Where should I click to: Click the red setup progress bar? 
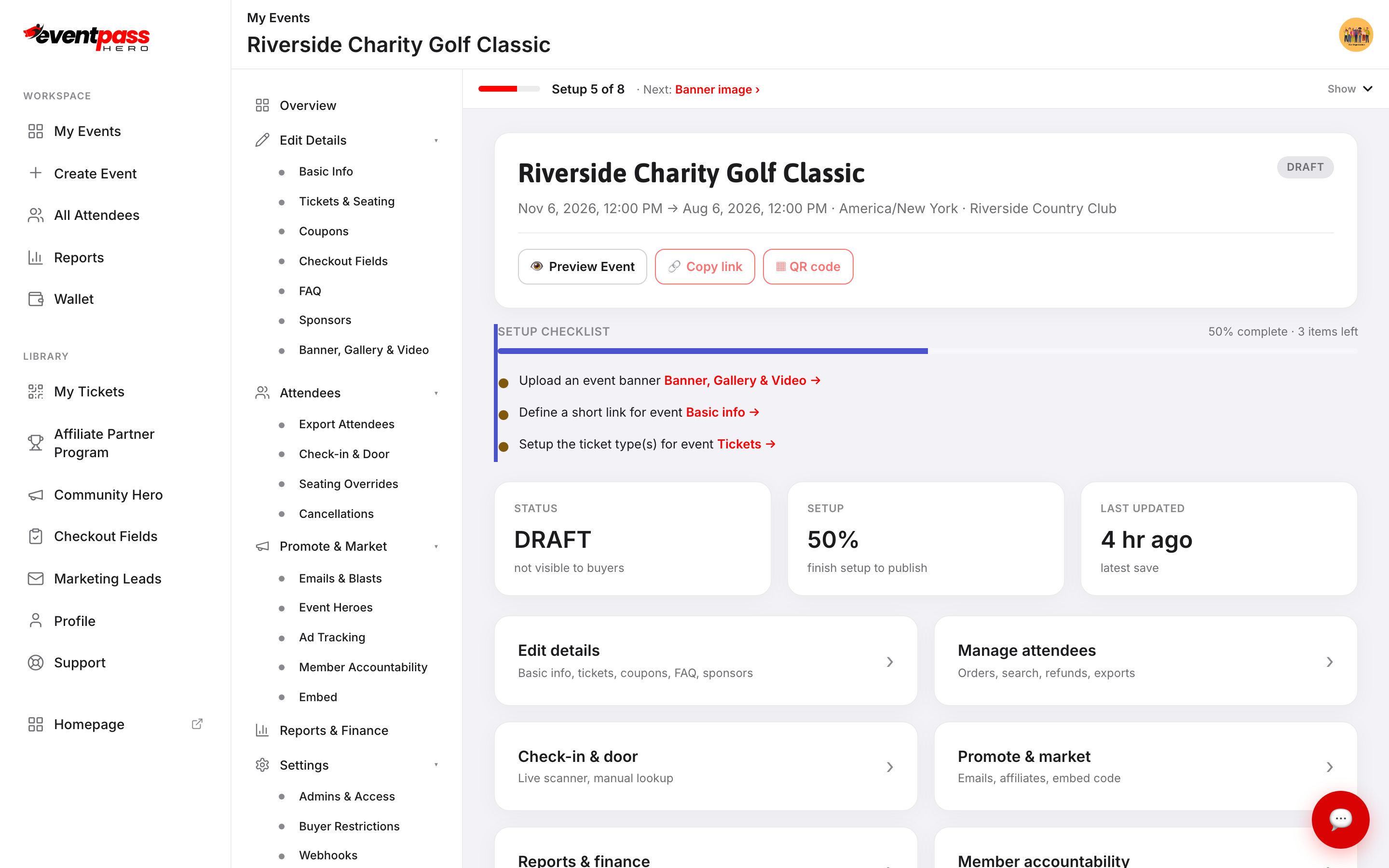tap(509, 89)
